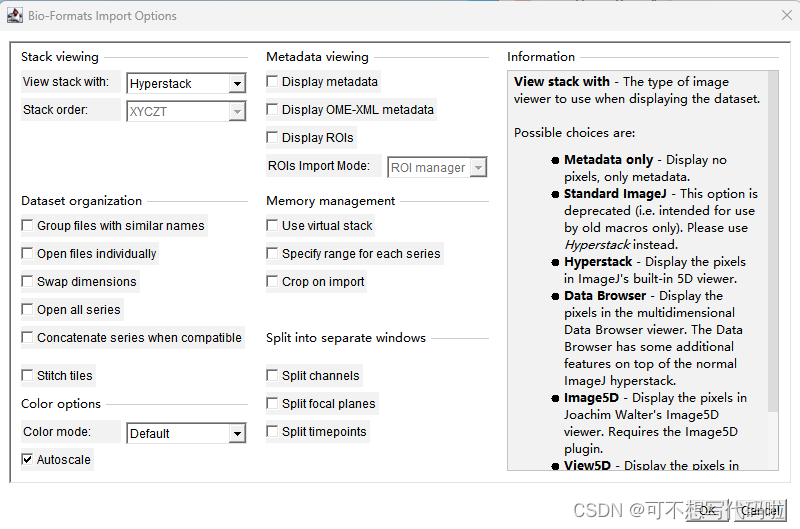Click the Information panel vertical scrollbar

coord(773,241)
